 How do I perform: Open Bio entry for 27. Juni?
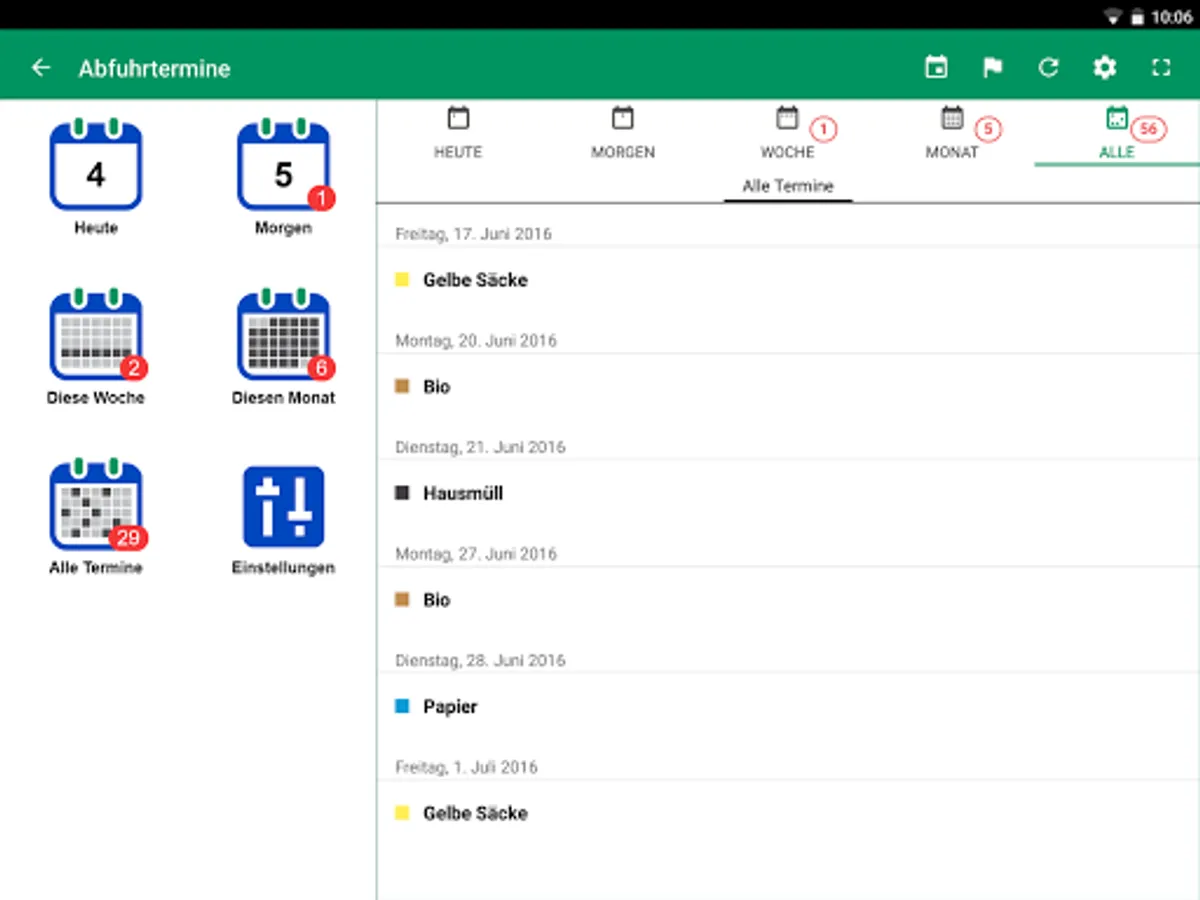tap(788, 600)
